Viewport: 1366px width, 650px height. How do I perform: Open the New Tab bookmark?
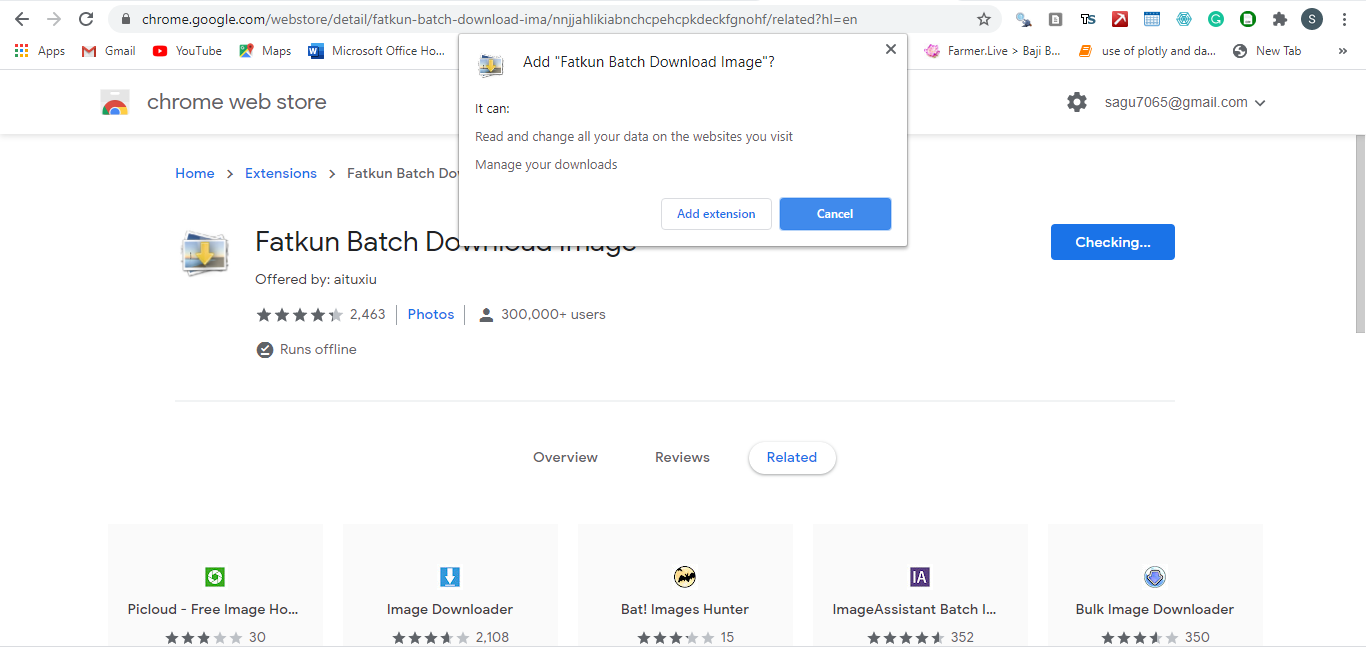click(x=1267, y=51)
